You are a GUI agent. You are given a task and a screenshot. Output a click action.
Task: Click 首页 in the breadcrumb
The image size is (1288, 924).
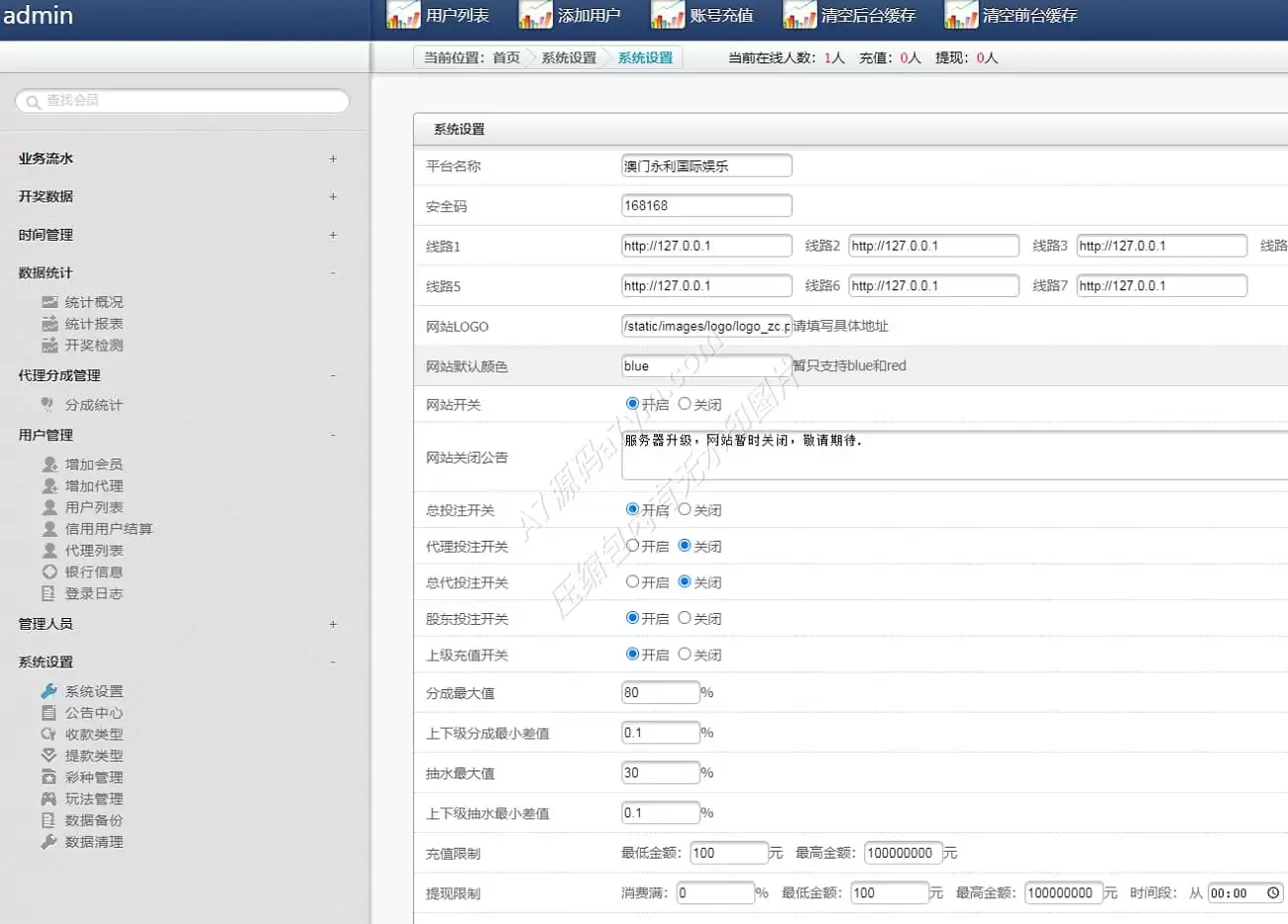coord(506,57)
